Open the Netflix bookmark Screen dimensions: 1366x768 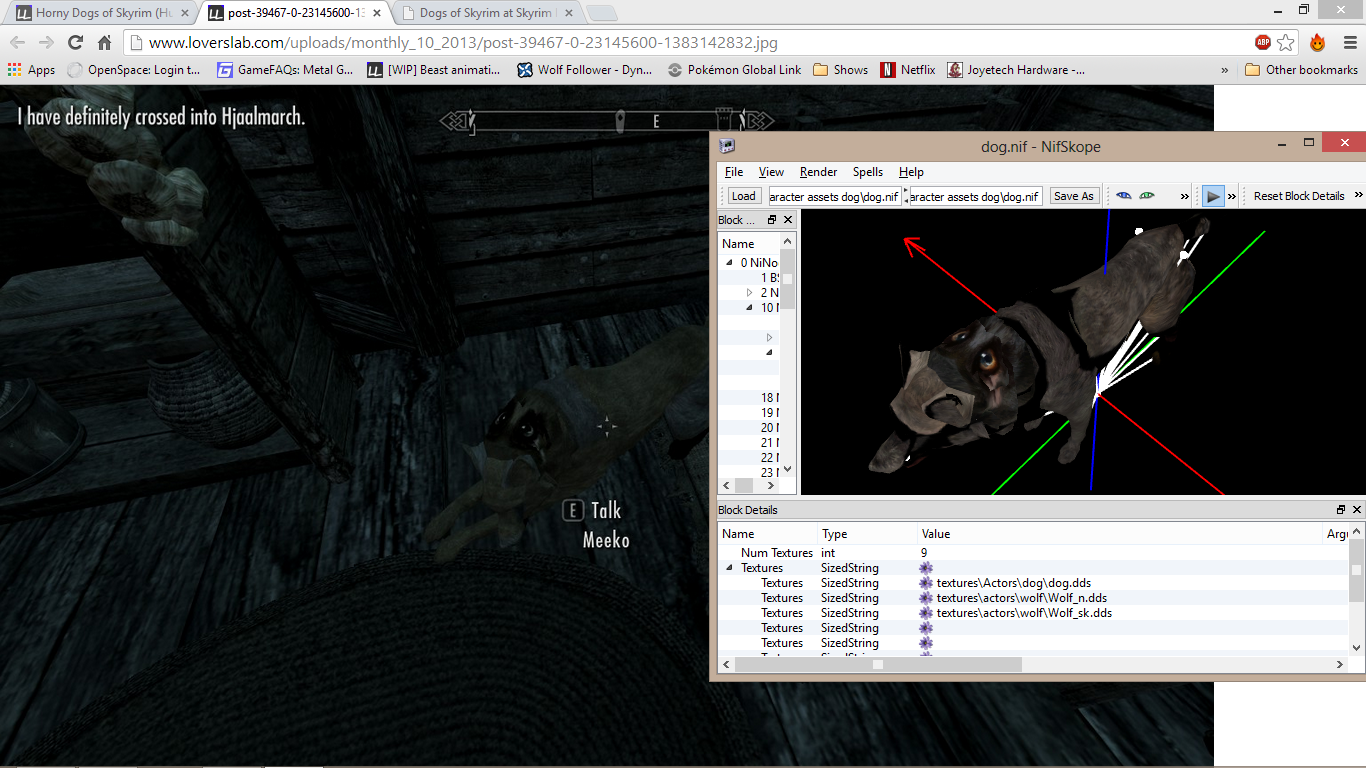[x=908, y=70]
